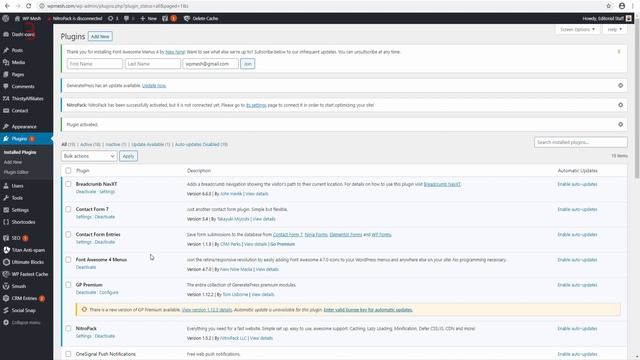Viewport: 640px width, 360px height.
Task: Check the Font Awesome 4 Menus checkbox
Action: tap(68, 260)
